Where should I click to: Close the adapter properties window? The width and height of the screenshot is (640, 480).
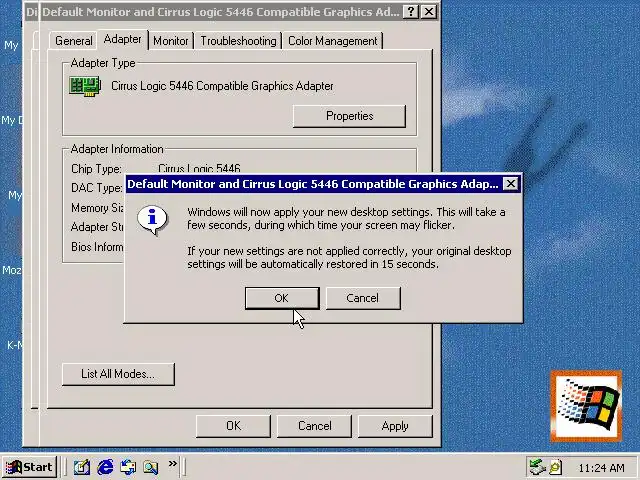[429, 12]
